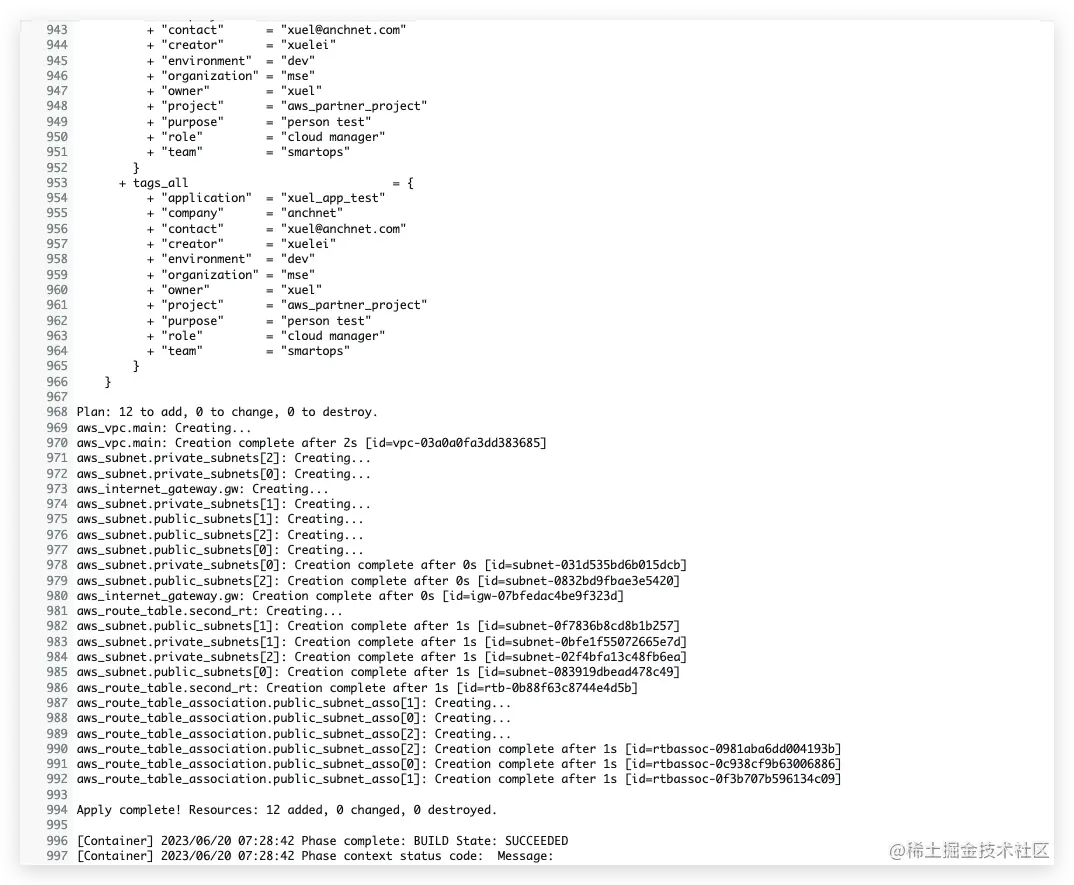Click the Phase context status code line
Image resolution: width=1074 pixels, height=885 pixels.
[x=315, y=856]
